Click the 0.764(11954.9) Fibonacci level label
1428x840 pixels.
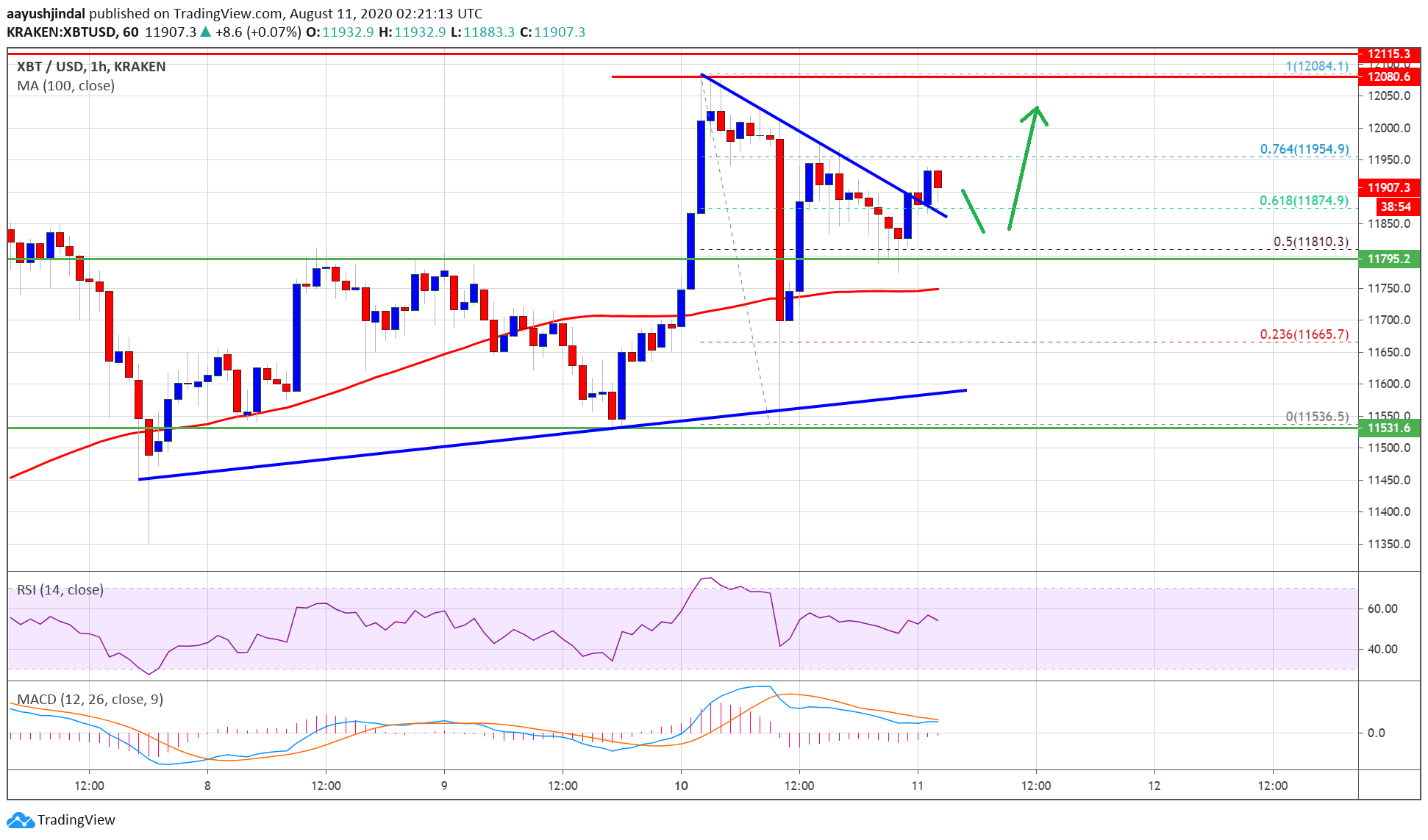[x=1304, y=149]
